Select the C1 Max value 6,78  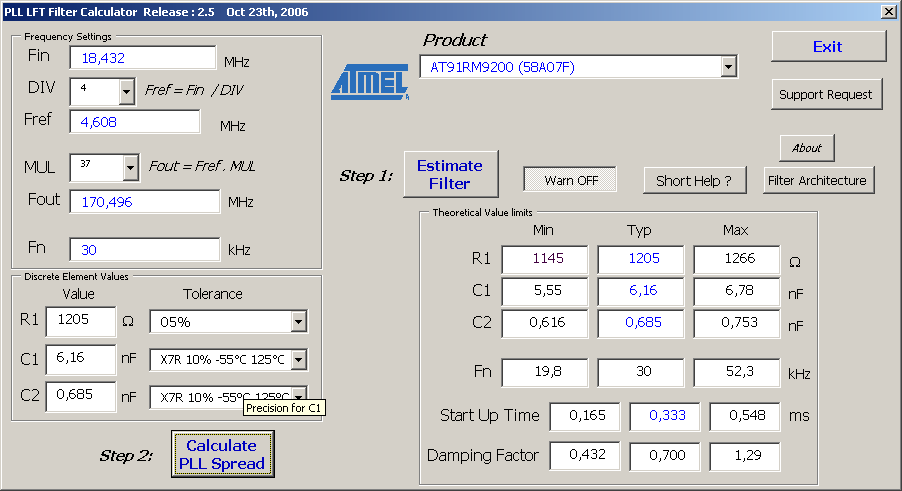tap(737, 291)
